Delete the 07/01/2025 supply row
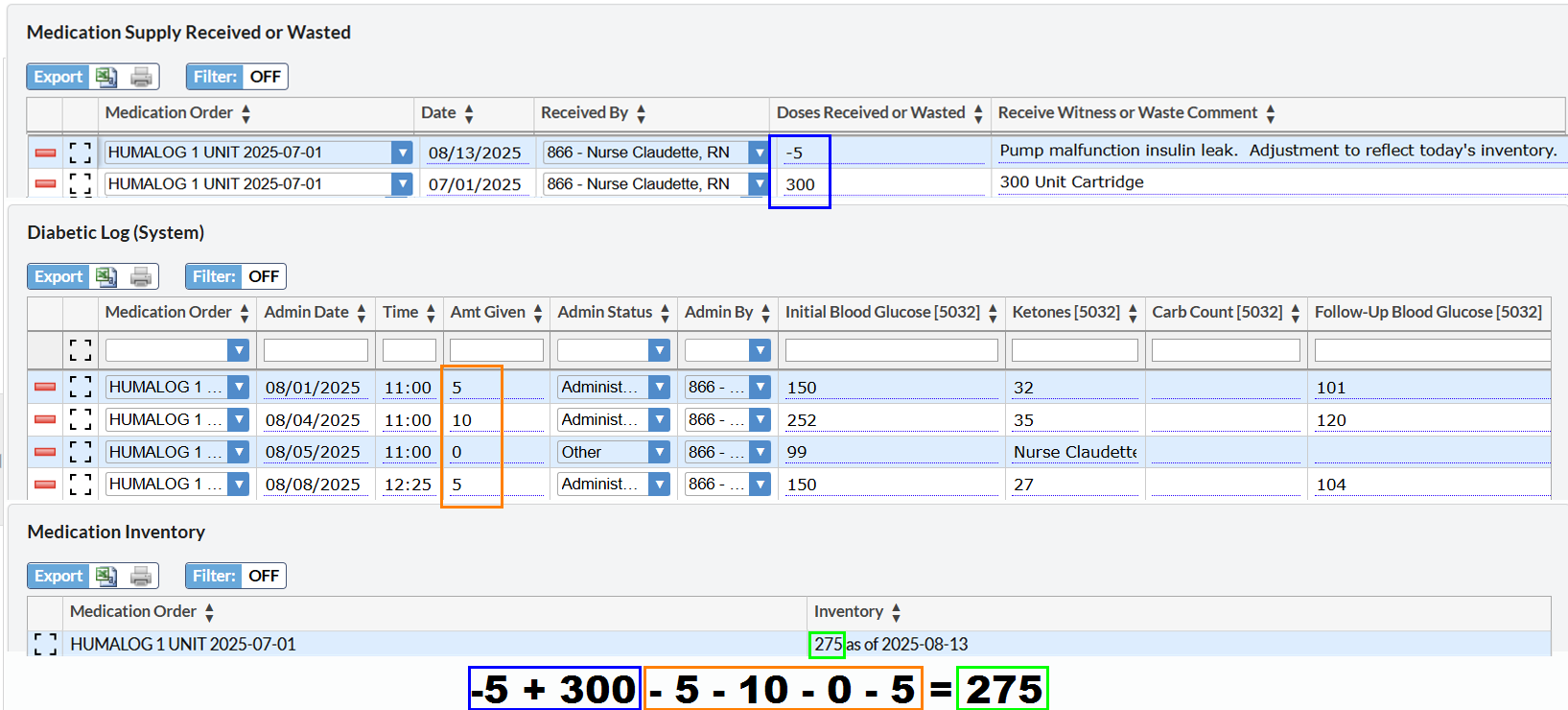 pos(45,183)
